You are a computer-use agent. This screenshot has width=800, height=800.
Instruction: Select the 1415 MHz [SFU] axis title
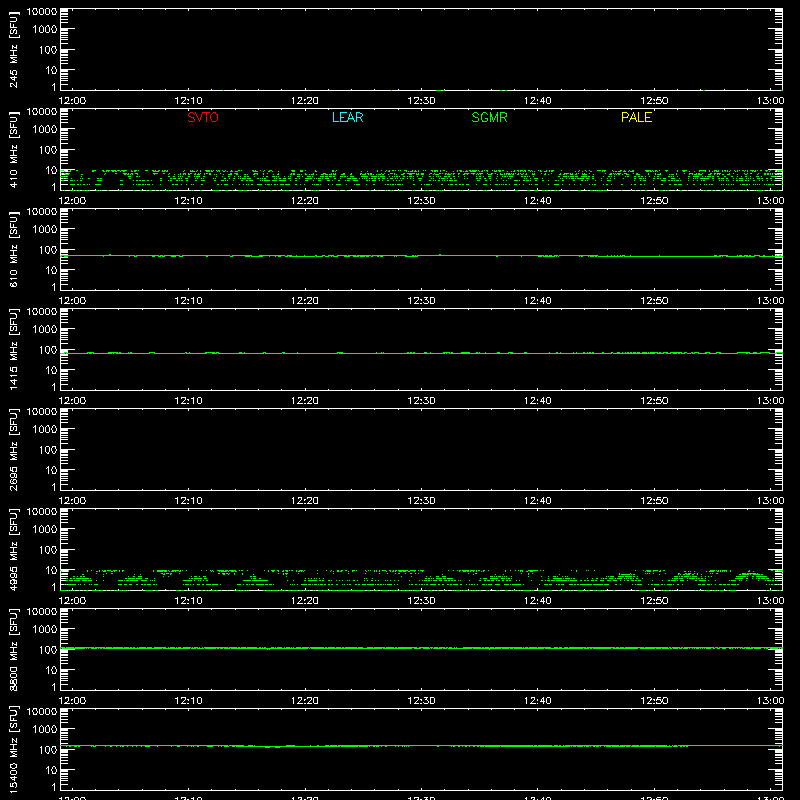click(14, 350)
